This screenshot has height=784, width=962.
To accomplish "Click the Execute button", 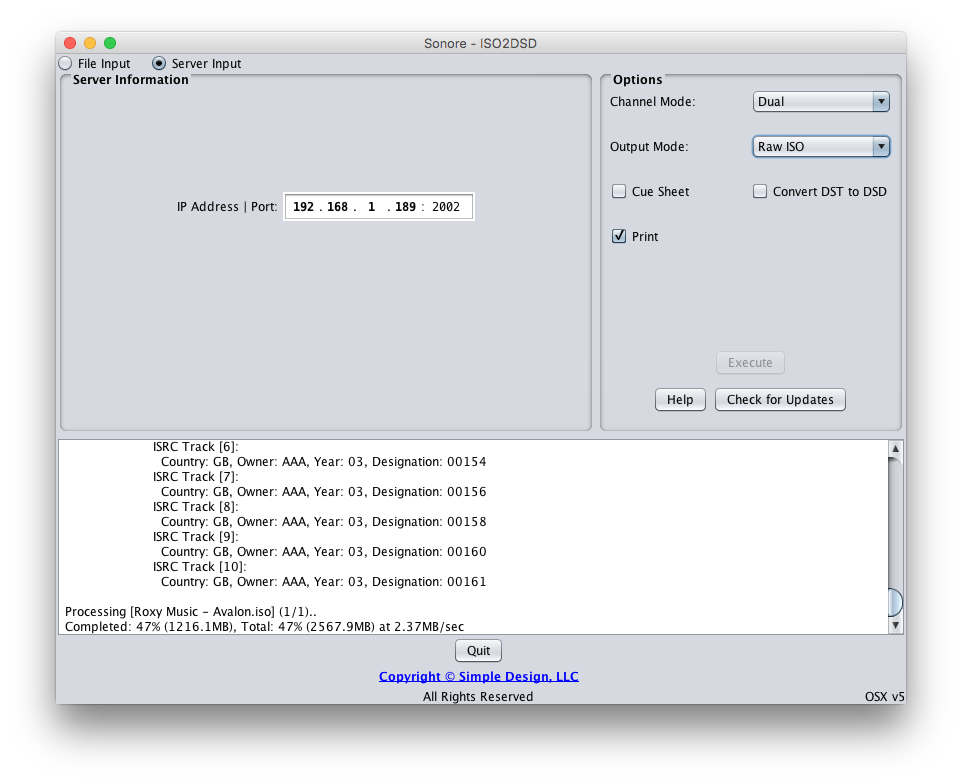I will 750,363.
